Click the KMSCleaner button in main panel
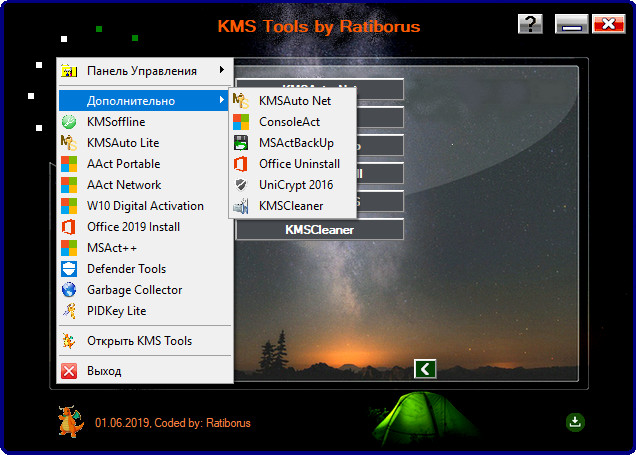Image resolution: width=636 pixels, height=455 pixels. tap(319, 230)
